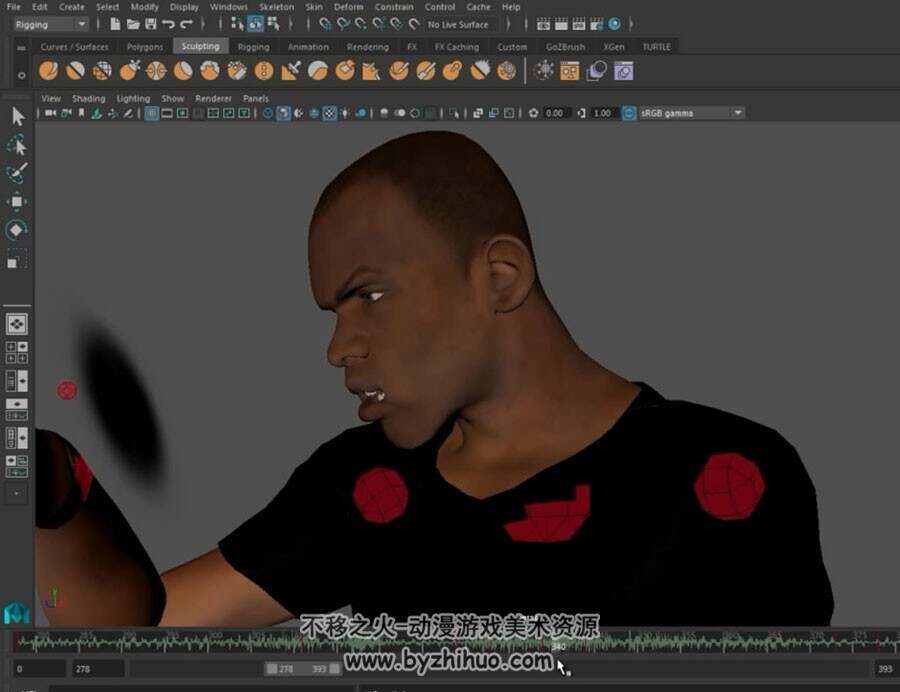Click the exposure value 0.00 field

point(556,114)
